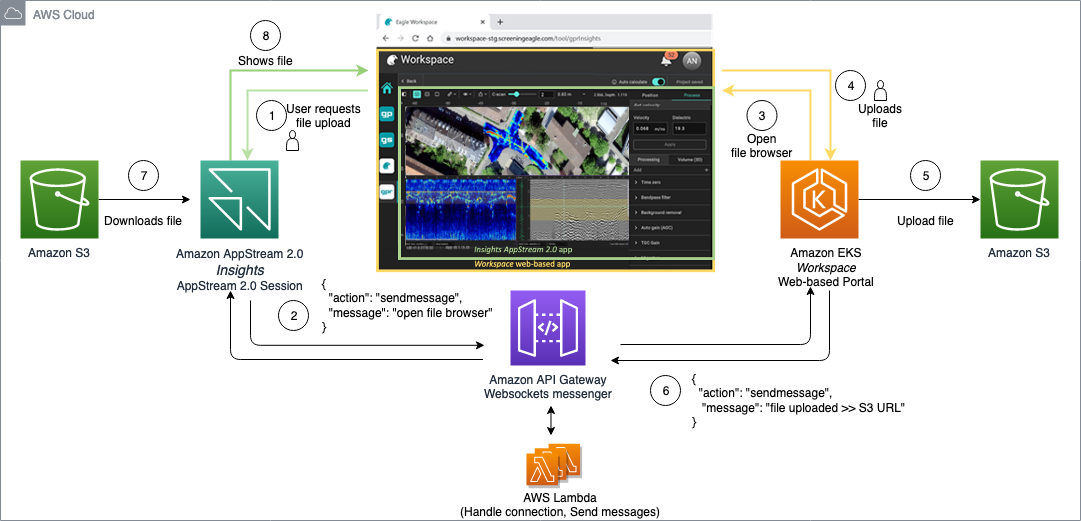
Task: Click the Workspace eagle logo
Action: pos(392,60)
